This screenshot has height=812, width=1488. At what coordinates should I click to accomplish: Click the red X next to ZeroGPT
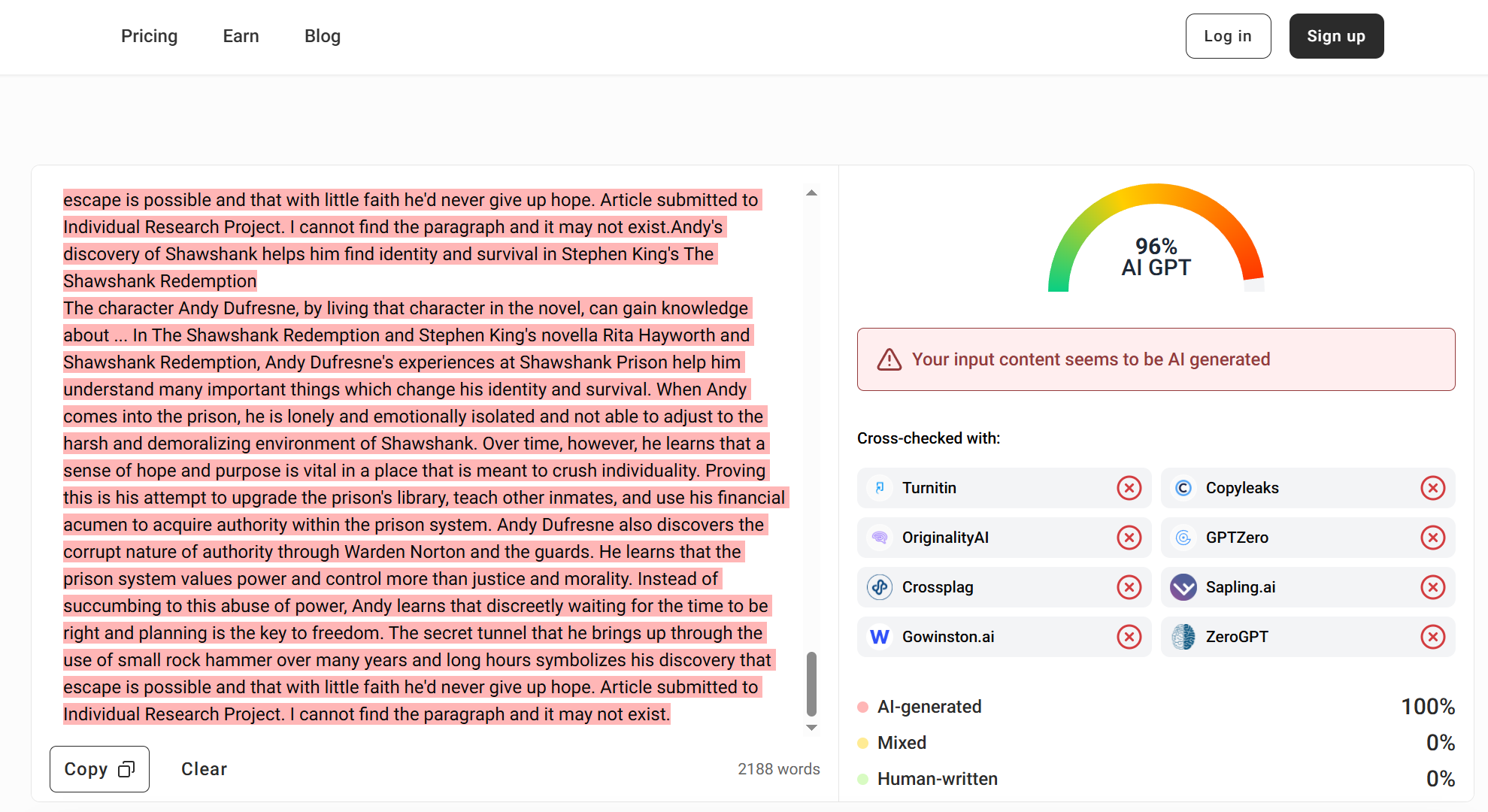coord(1432,637)
